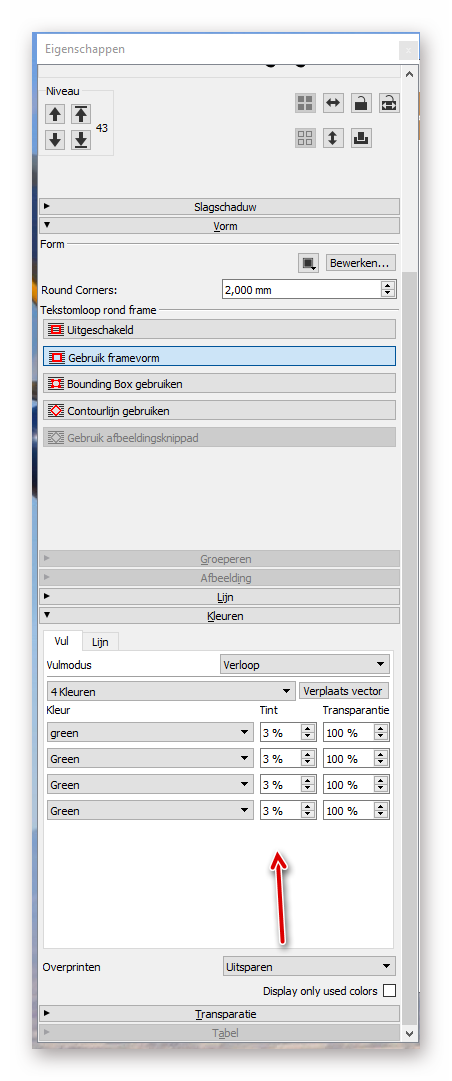Move the object to the top level
The image size is (452, 1081).
[81, 114]
